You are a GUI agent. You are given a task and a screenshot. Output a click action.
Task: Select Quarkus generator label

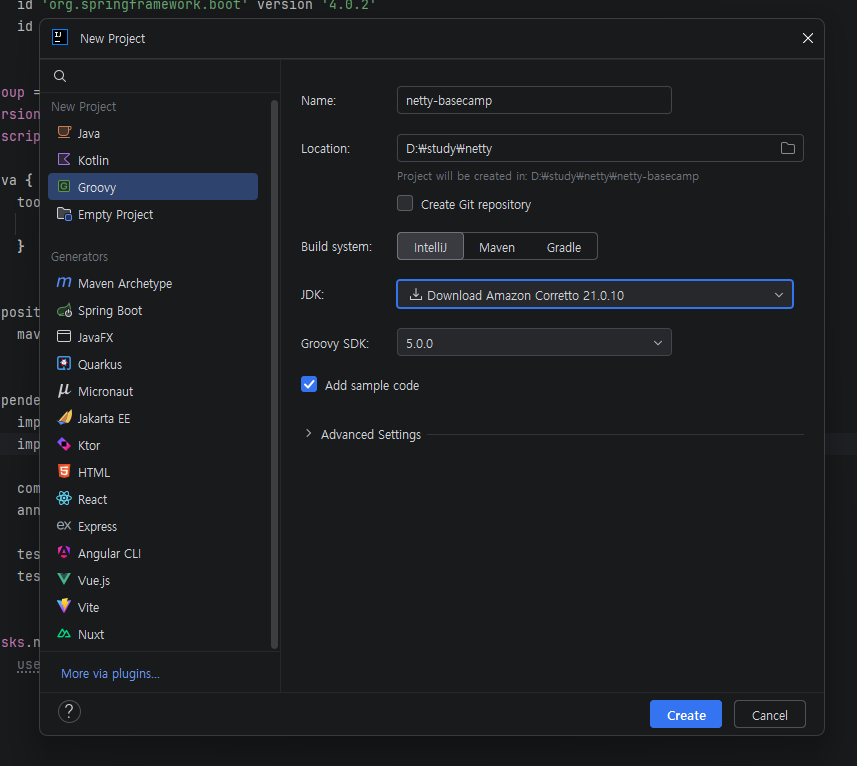(100, 364)
